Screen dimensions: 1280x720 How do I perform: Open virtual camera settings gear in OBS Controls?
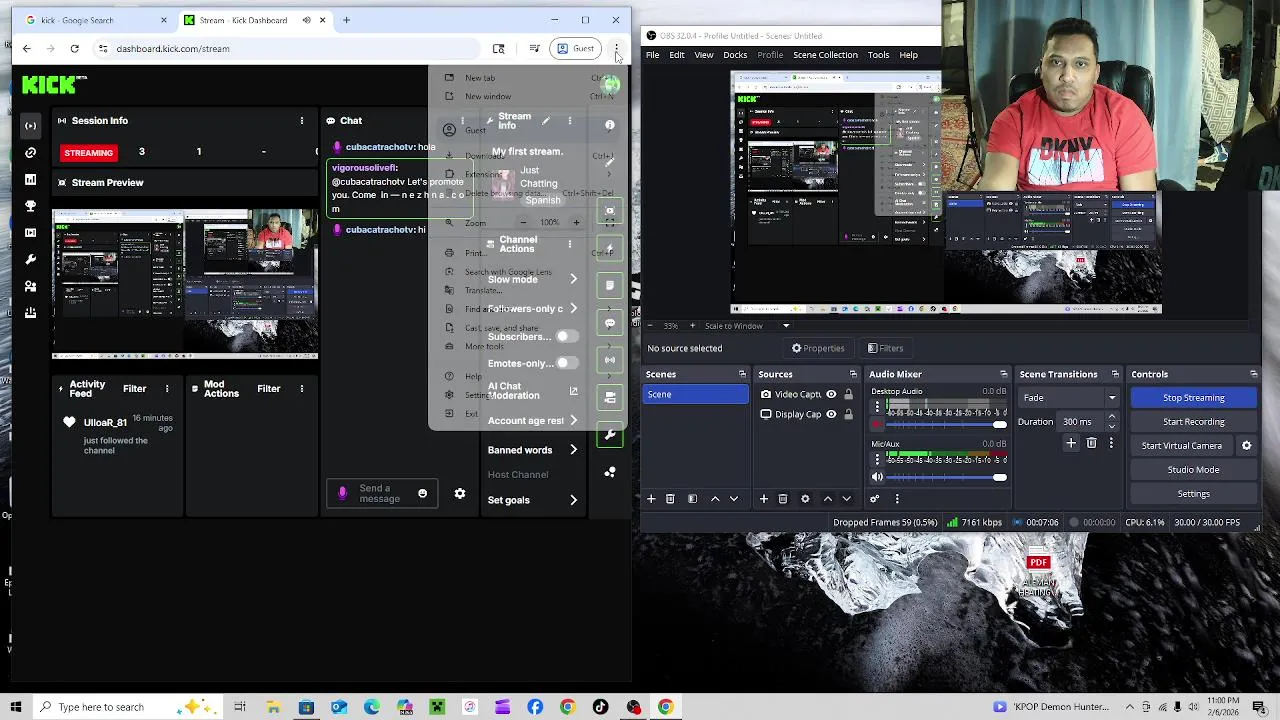tap(1246, 446)
